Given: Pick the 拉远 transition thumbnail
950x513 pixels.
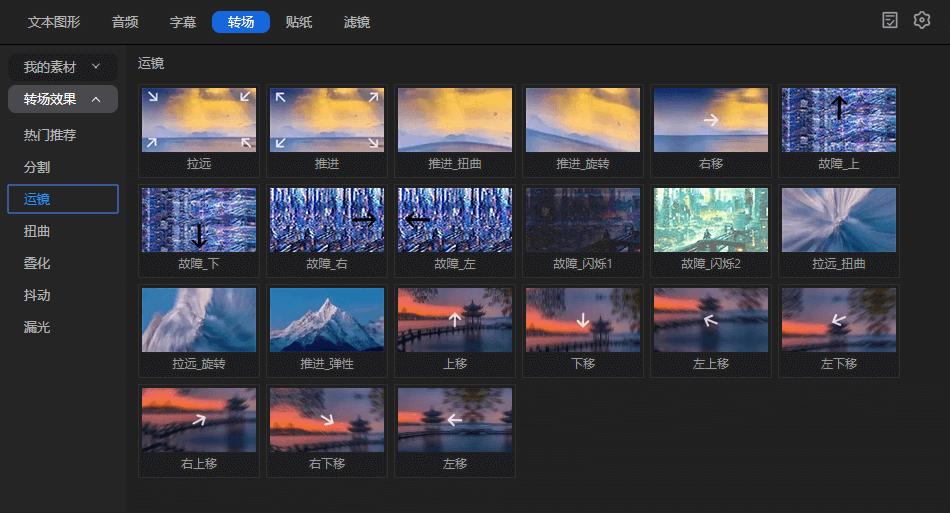Looking at the screenshot, I should 199,120.
